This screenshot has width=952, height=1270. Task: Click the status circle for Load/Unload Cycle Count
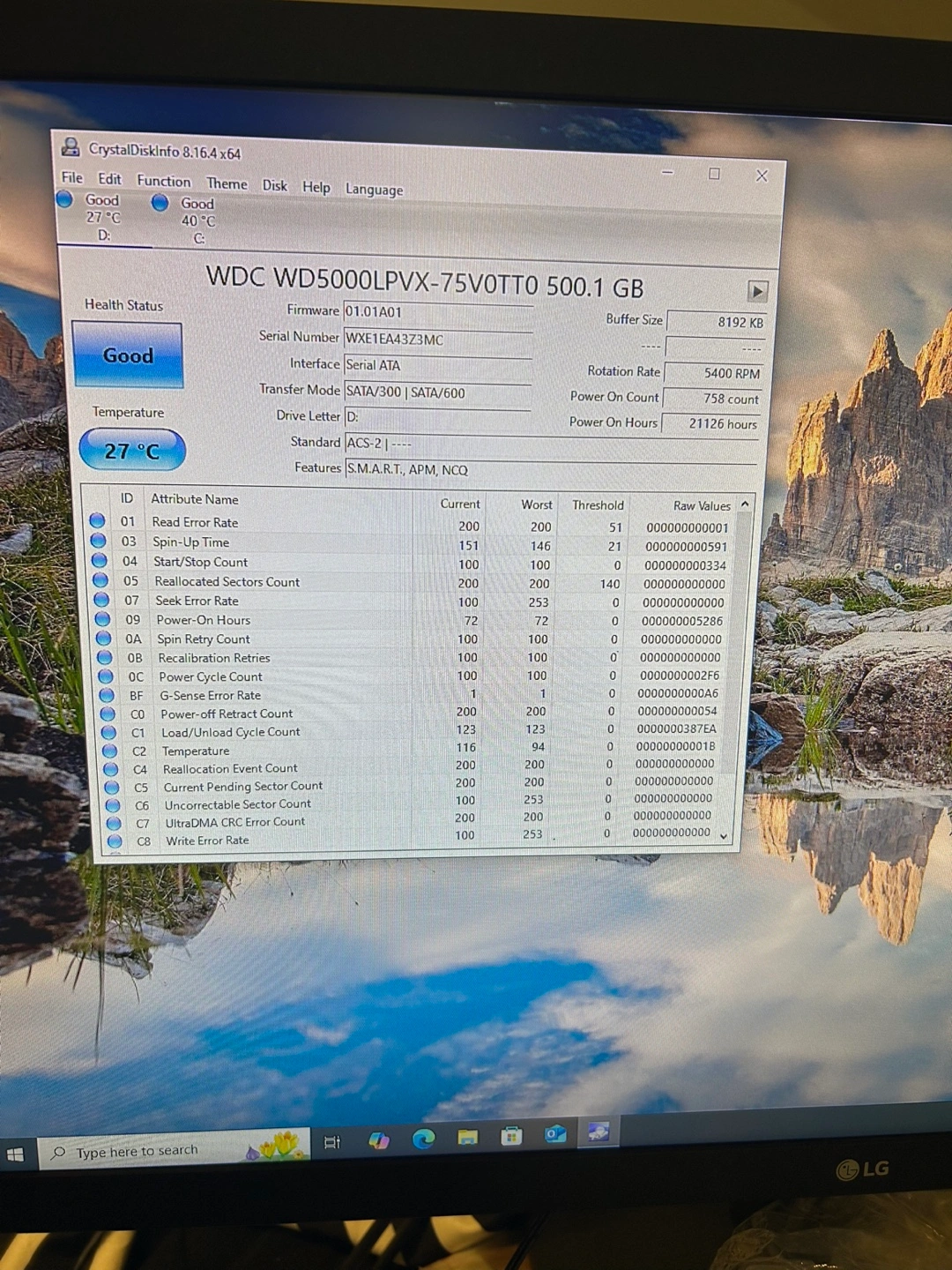[x=108, y=732]
